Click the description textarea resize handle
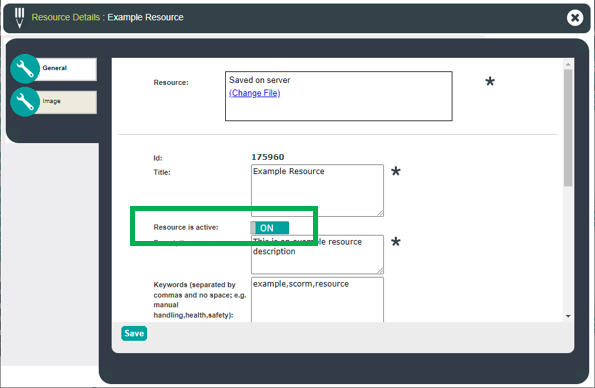This screenshot has height=388, width=595. 380,270
